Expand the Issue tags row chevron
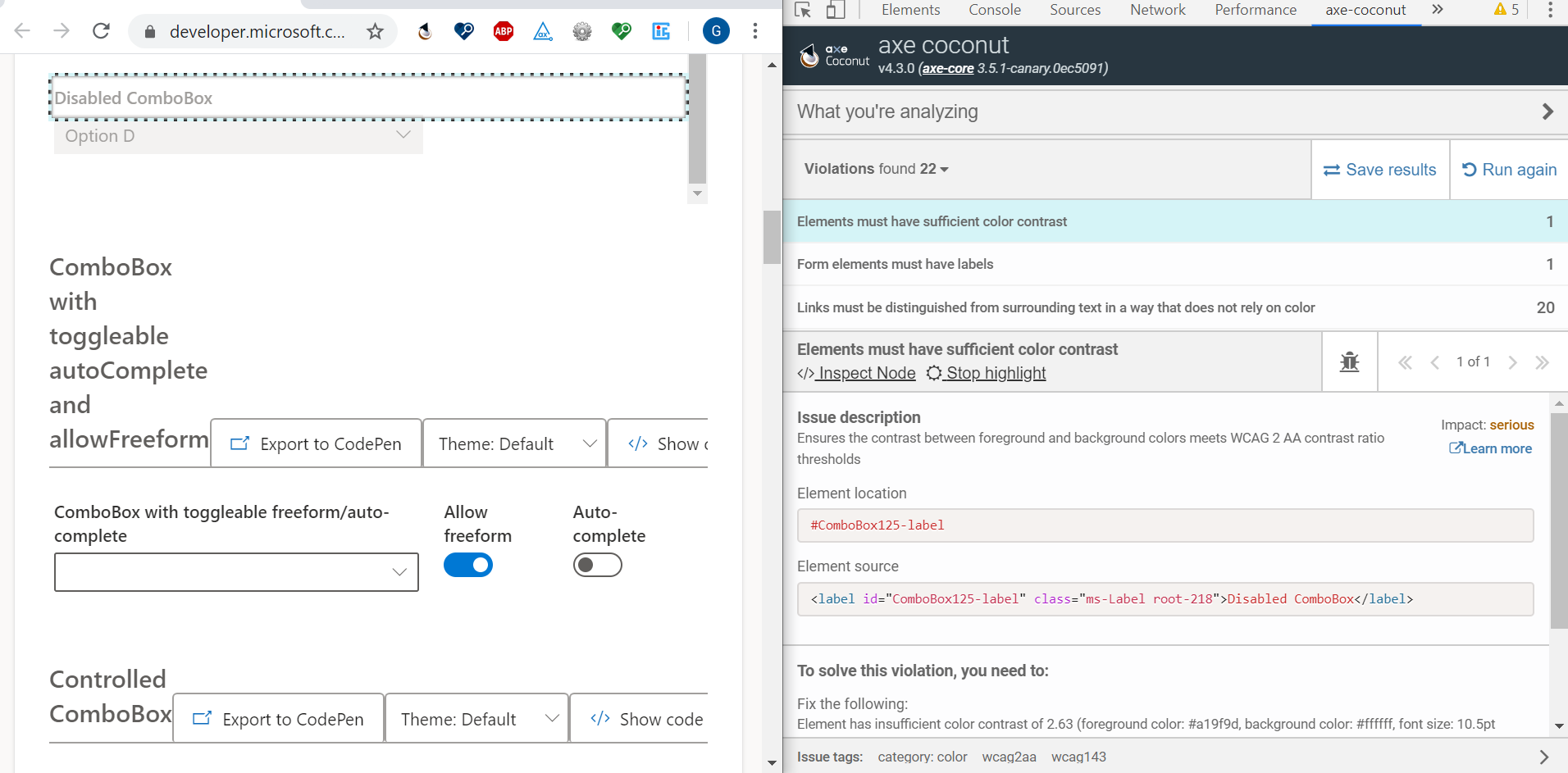The height and width of the screenshot is (773, 1568). [1543, 757]
